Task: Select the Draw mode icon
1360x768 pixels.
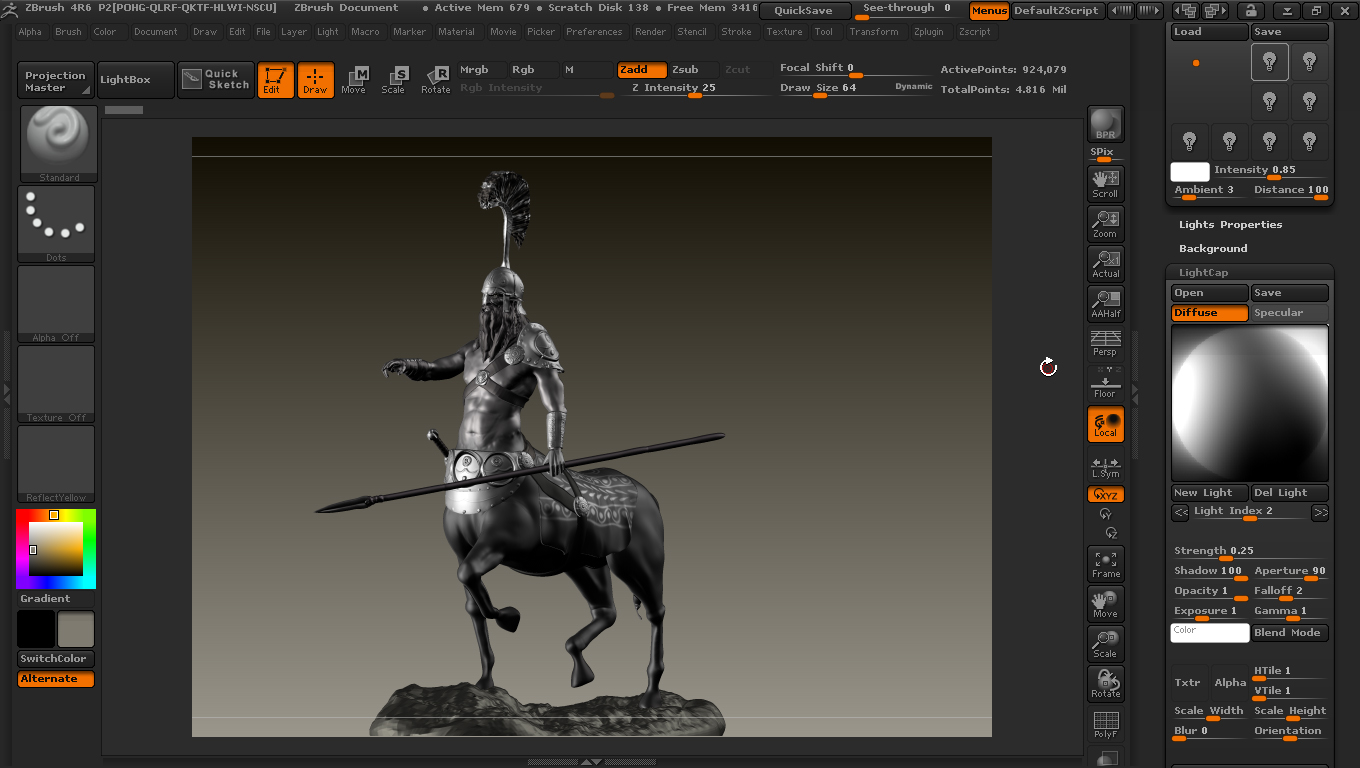Action: [315, 80]
